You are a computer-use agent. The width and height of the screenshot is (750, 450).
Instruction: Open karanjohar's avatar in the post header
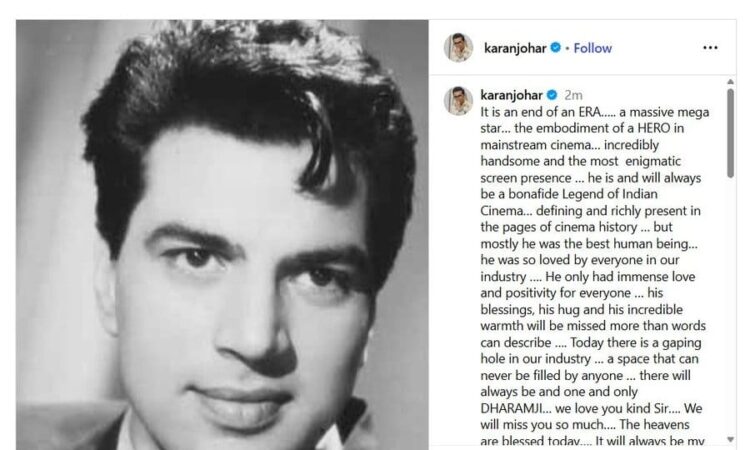click(x=458, y=48)
